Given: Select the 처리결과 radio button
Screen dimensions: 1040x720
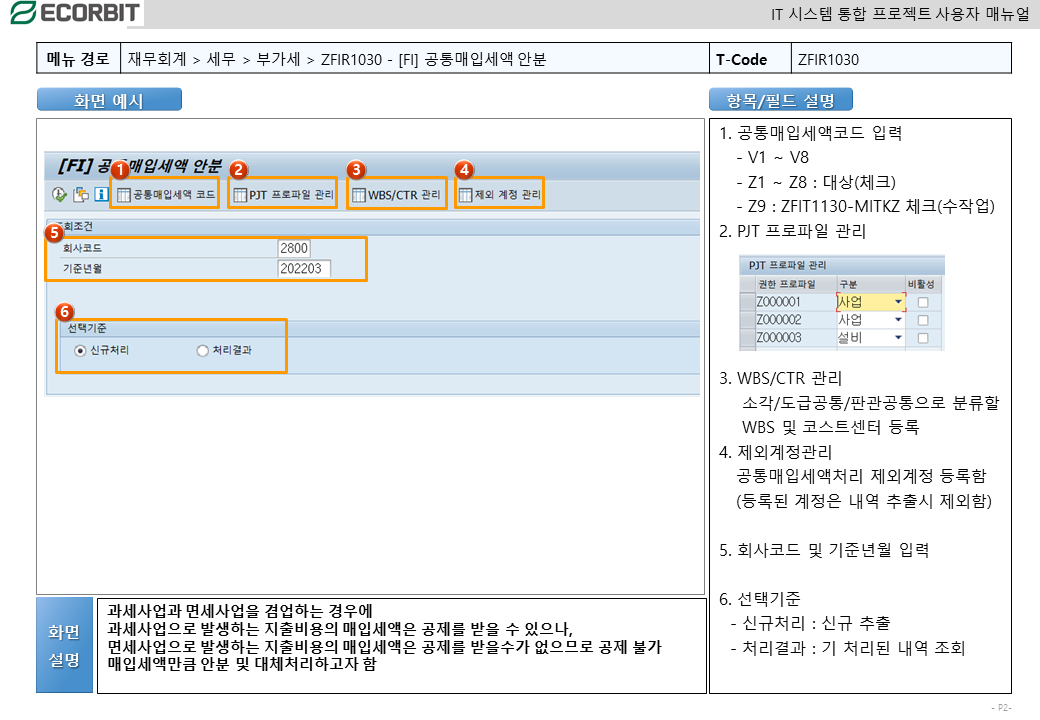Looking at the screenshot, I should (x=203, y=351).
